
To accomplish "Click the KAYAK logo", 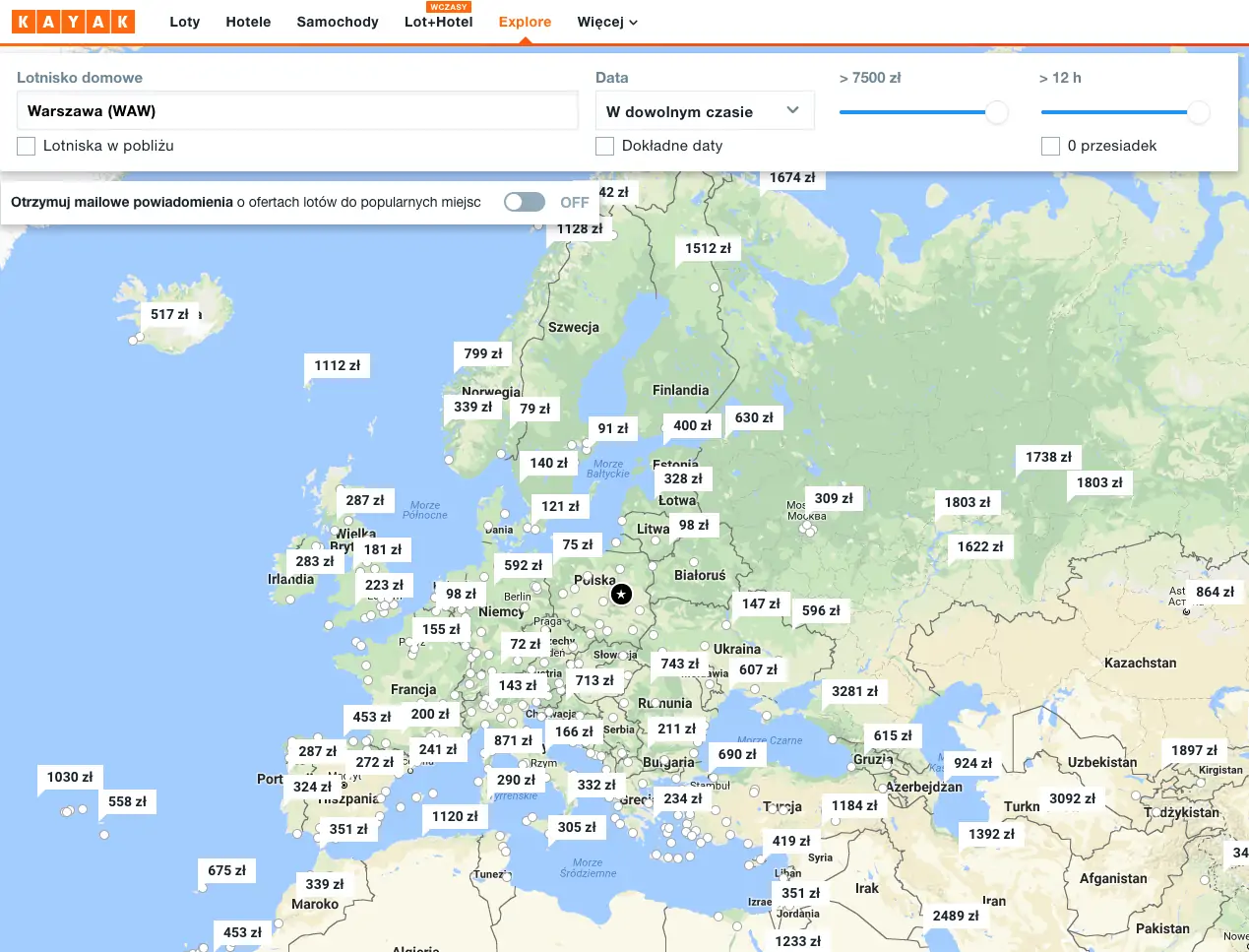I will coord(73,22).
